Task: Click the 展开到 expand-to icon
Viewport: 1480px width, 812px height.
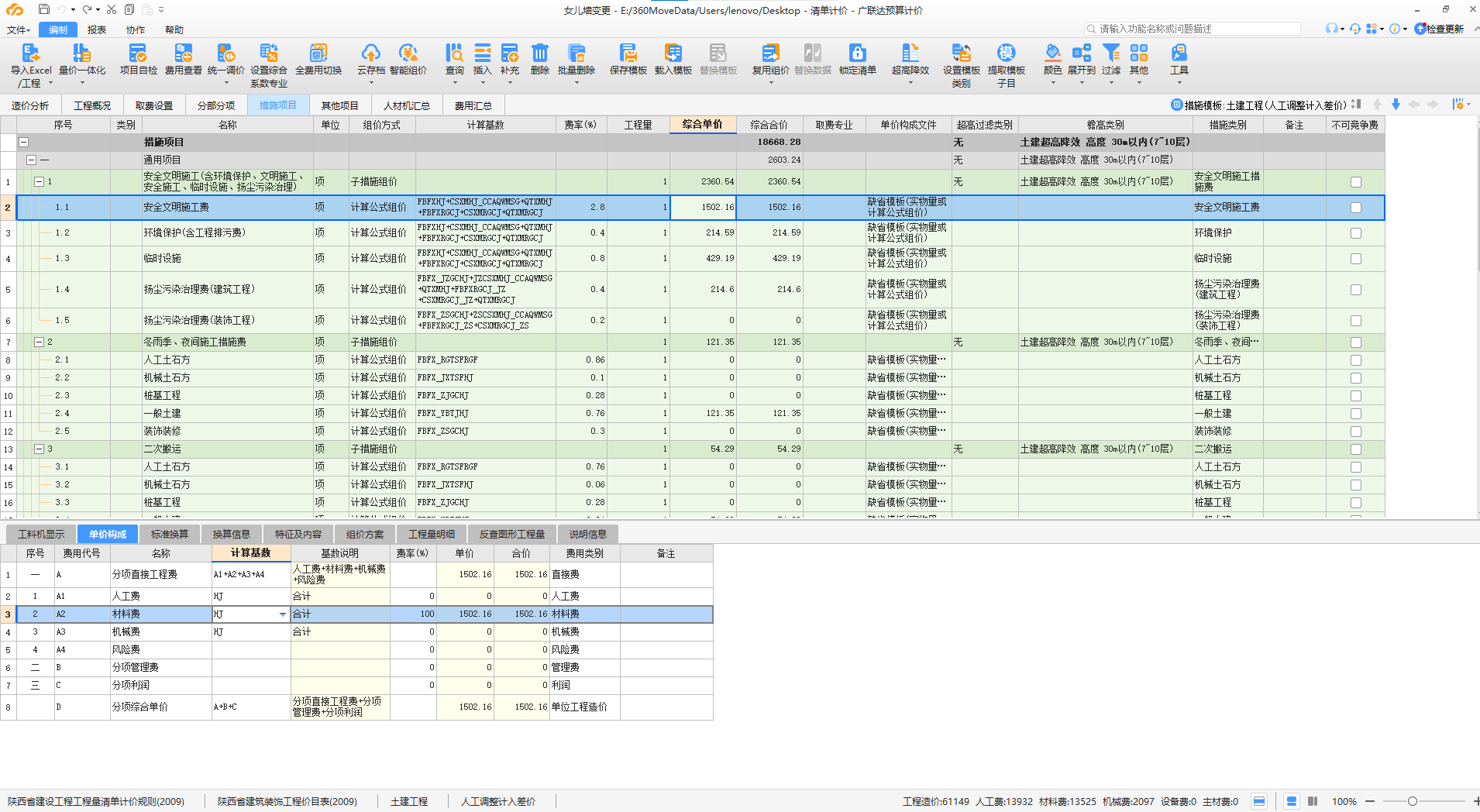Action: 1082,53
